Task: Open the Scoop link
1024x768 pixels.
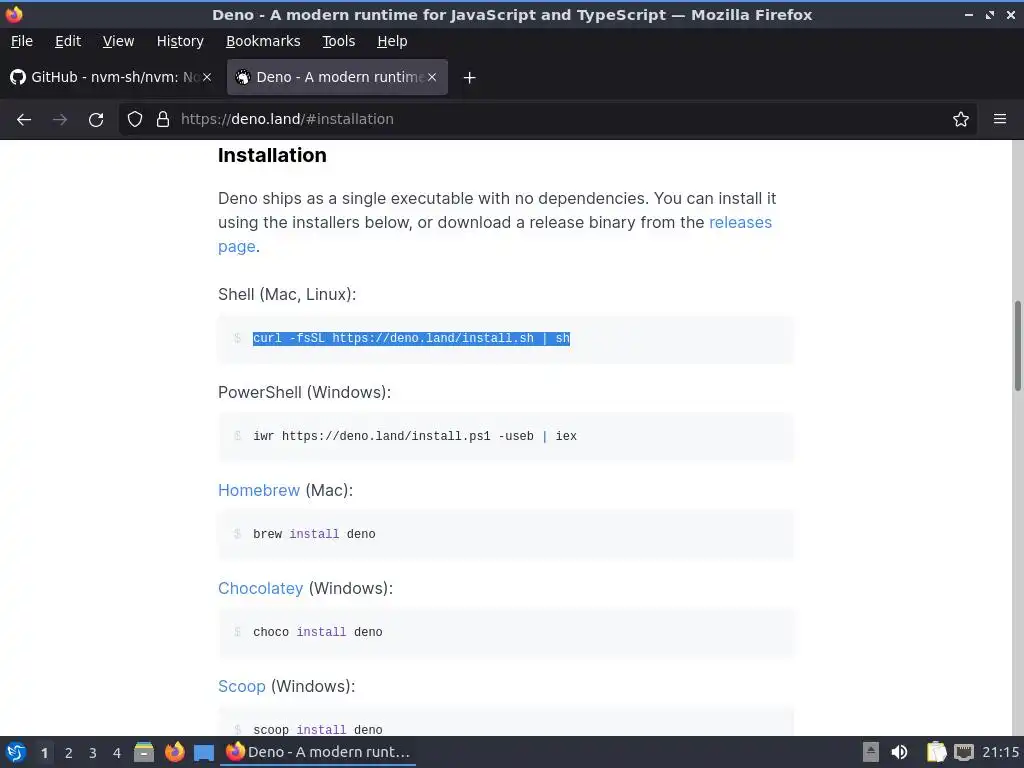Action: (242, 686)
